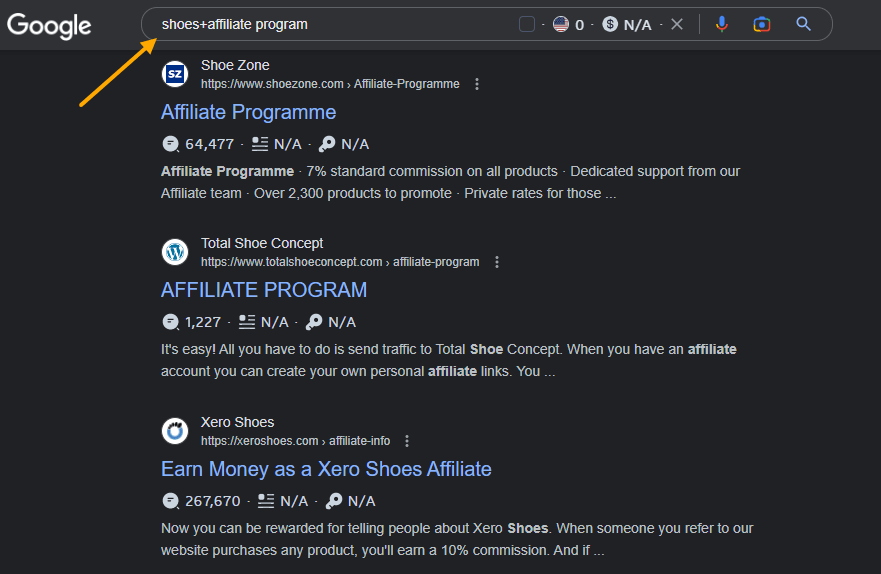Click the dollar sign CPC icon

tap(610, 24)
